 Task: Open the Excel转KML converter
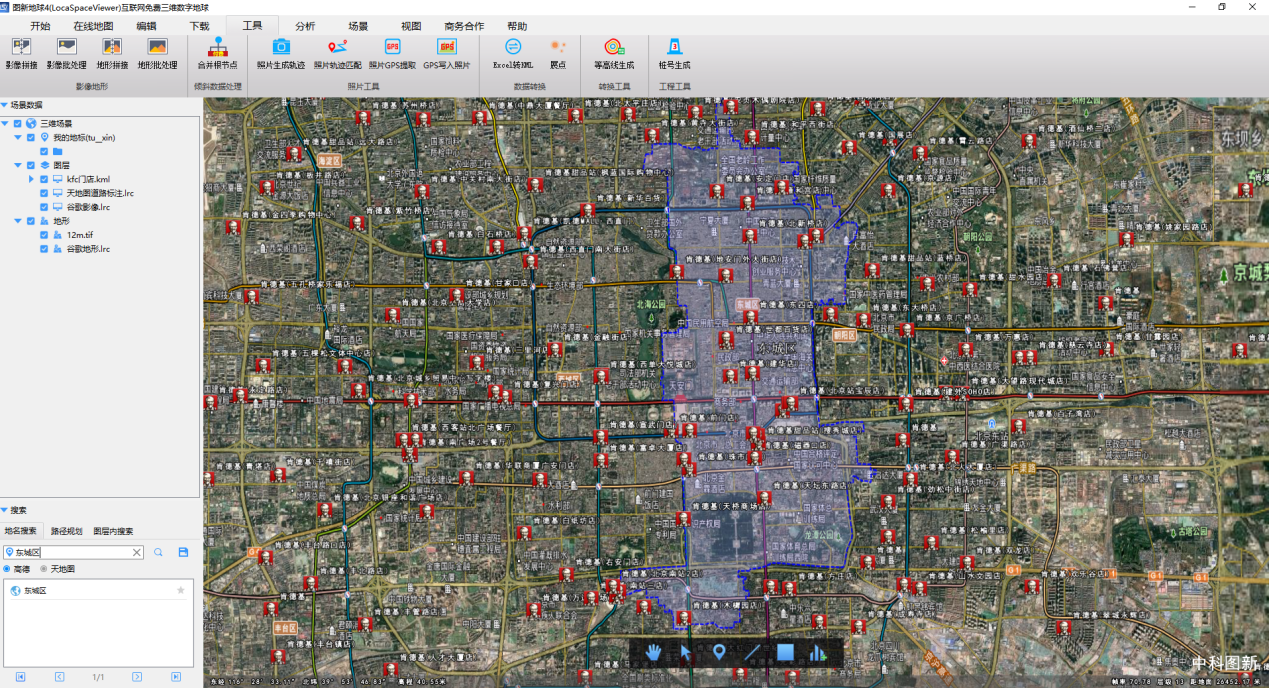(513, 47)
